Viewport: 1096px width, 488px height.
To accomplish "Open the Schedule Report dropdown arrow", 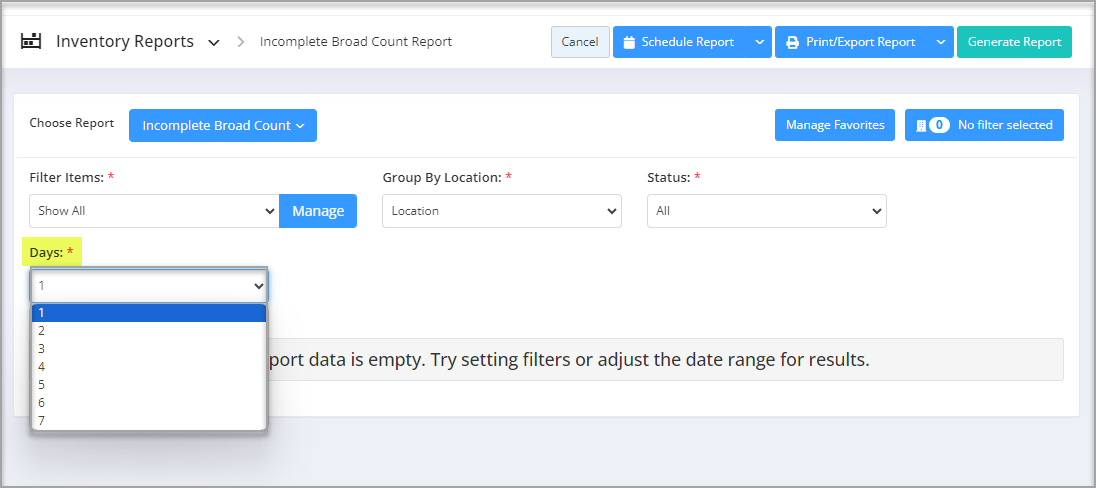I will tap(759, 42).
